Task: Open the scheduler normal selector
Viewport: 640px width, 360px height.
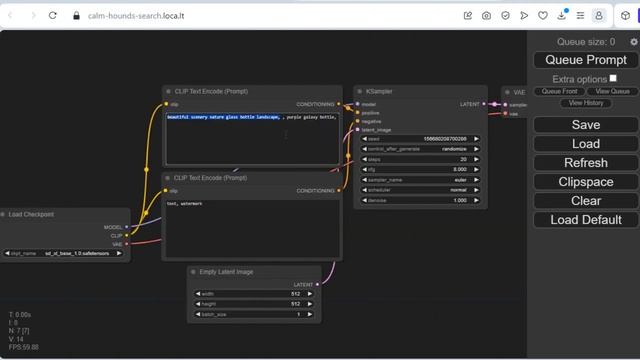Action: tap(420, 190)
